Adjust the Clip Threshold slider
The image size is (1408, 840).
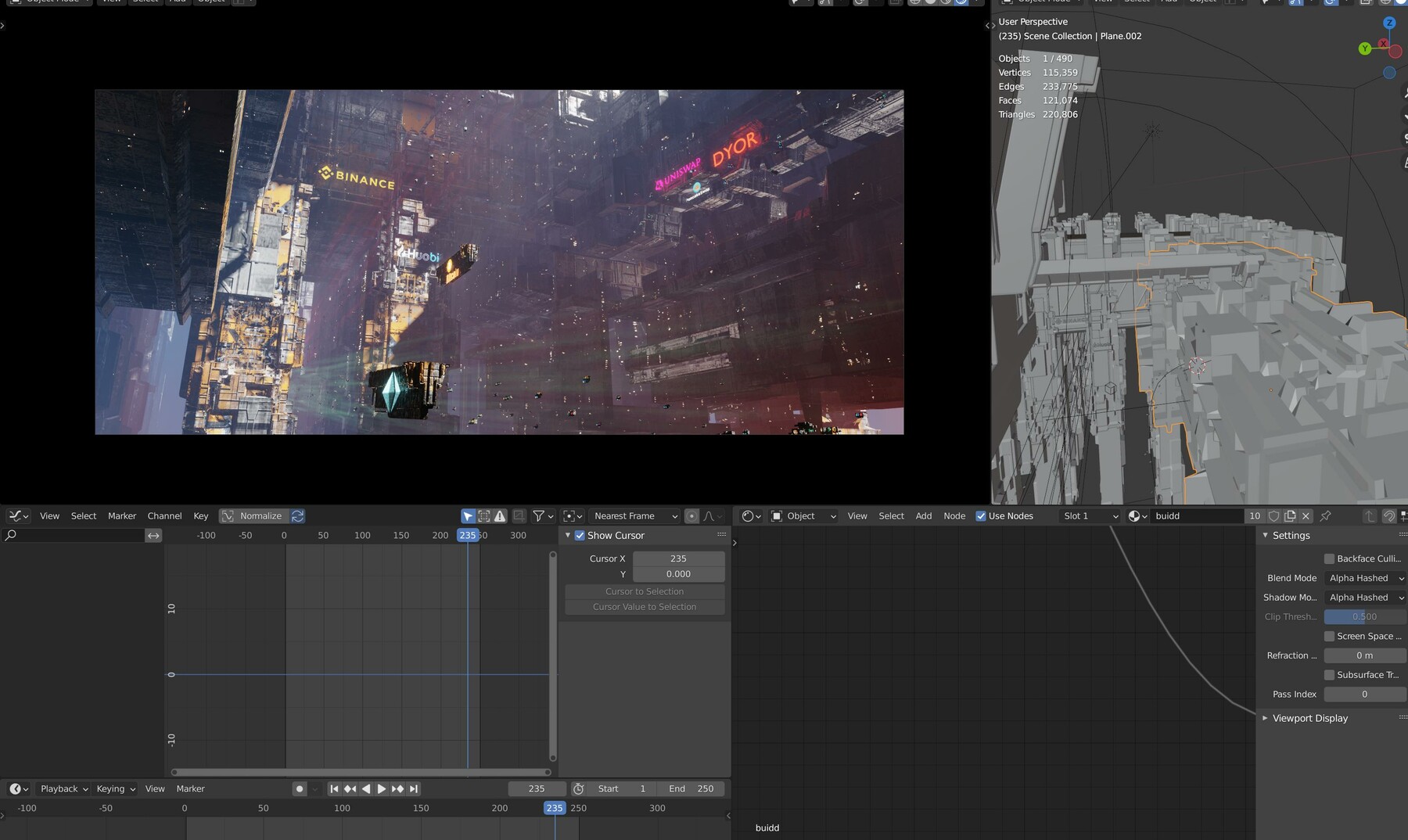(x=1365, y=616)
